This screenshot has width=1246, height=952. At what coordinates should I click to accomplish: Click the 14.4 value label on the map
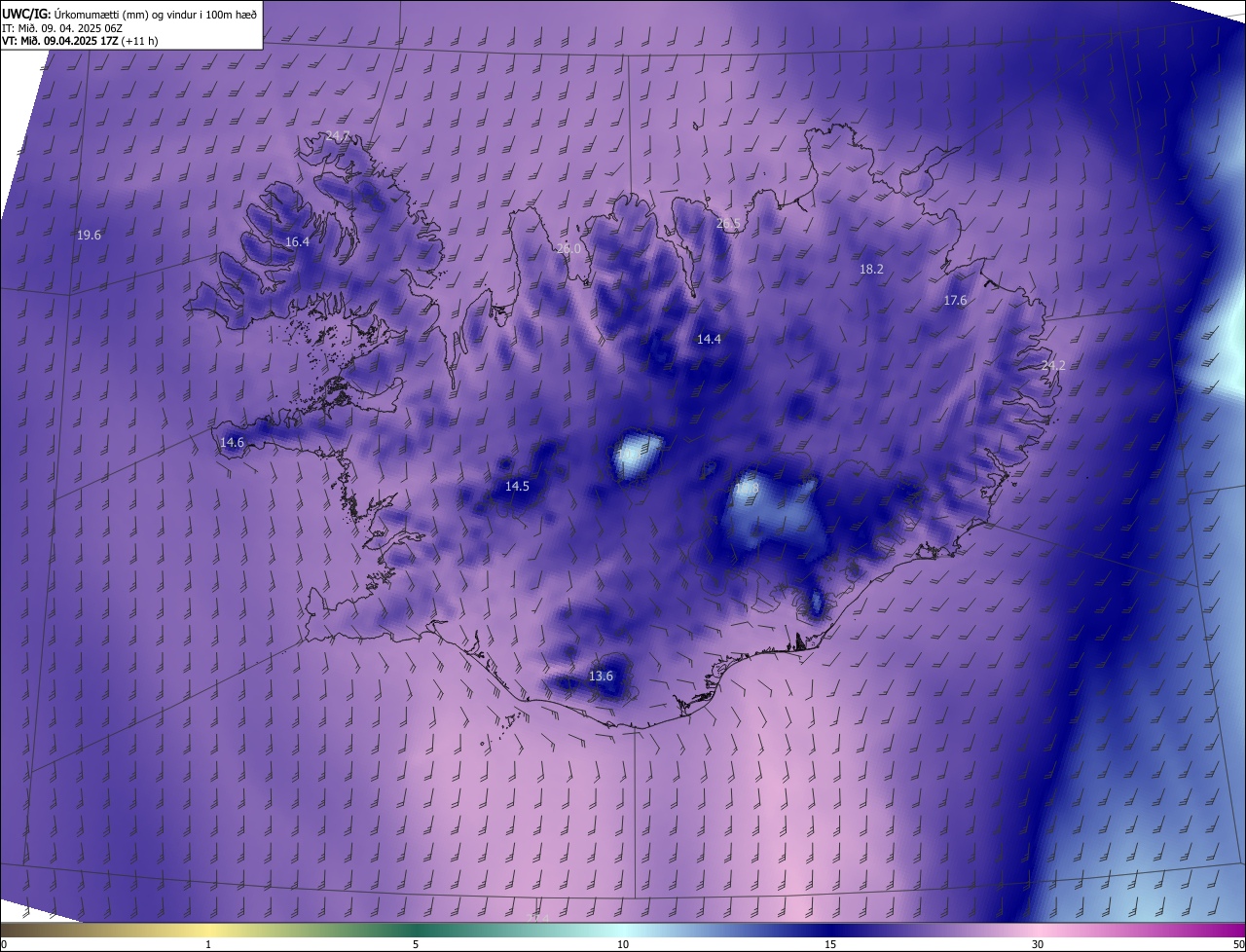click(709, 339)
